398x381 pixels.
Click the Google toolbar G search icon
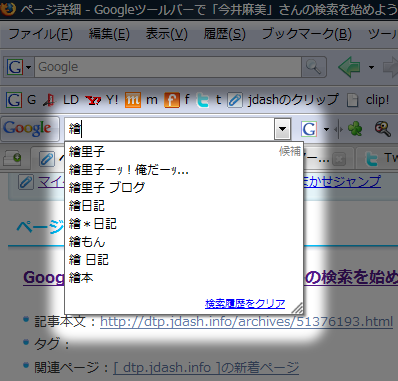coord(309,129)
